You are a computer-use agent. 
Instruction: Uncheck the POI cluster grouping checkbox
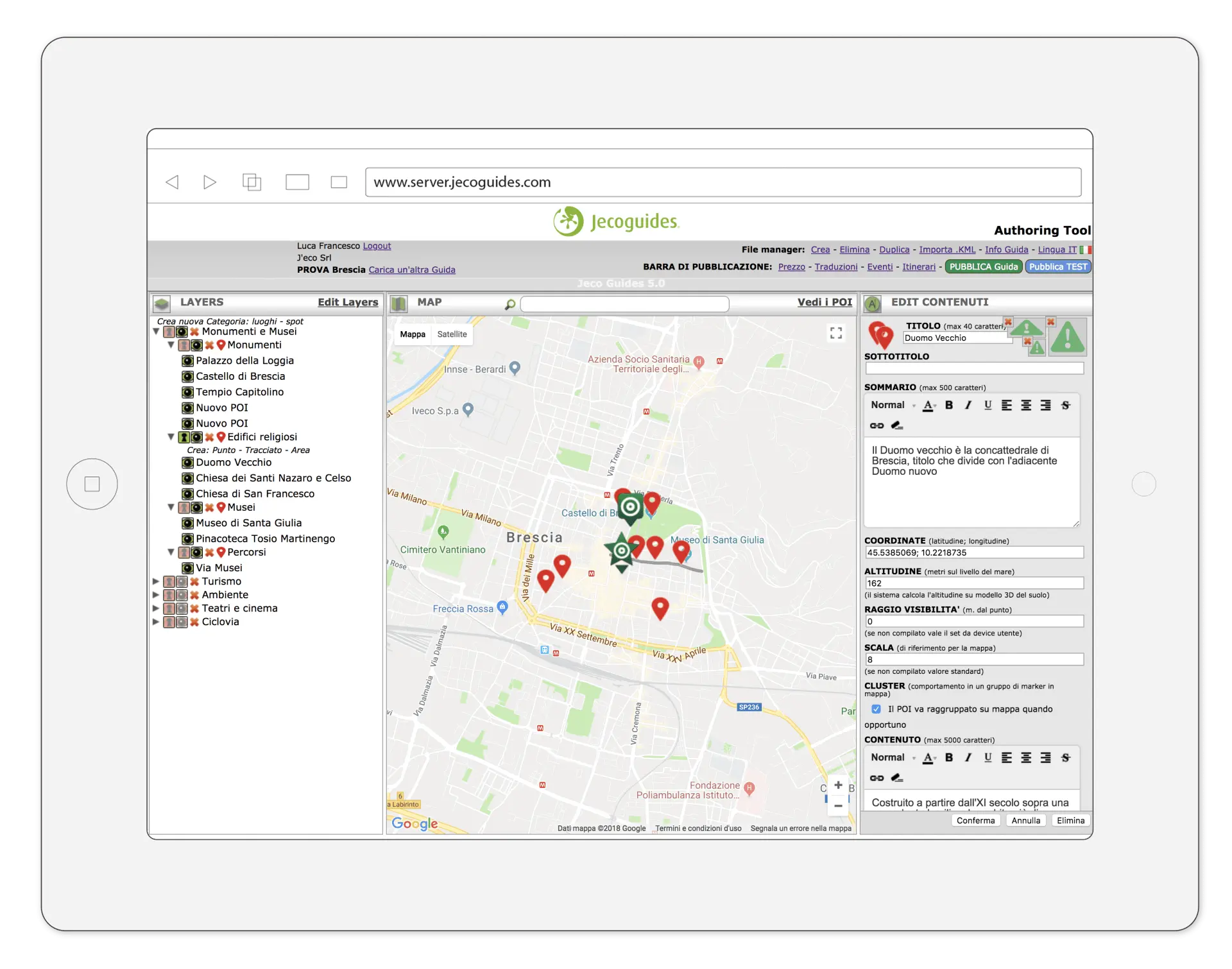point(876,709)
